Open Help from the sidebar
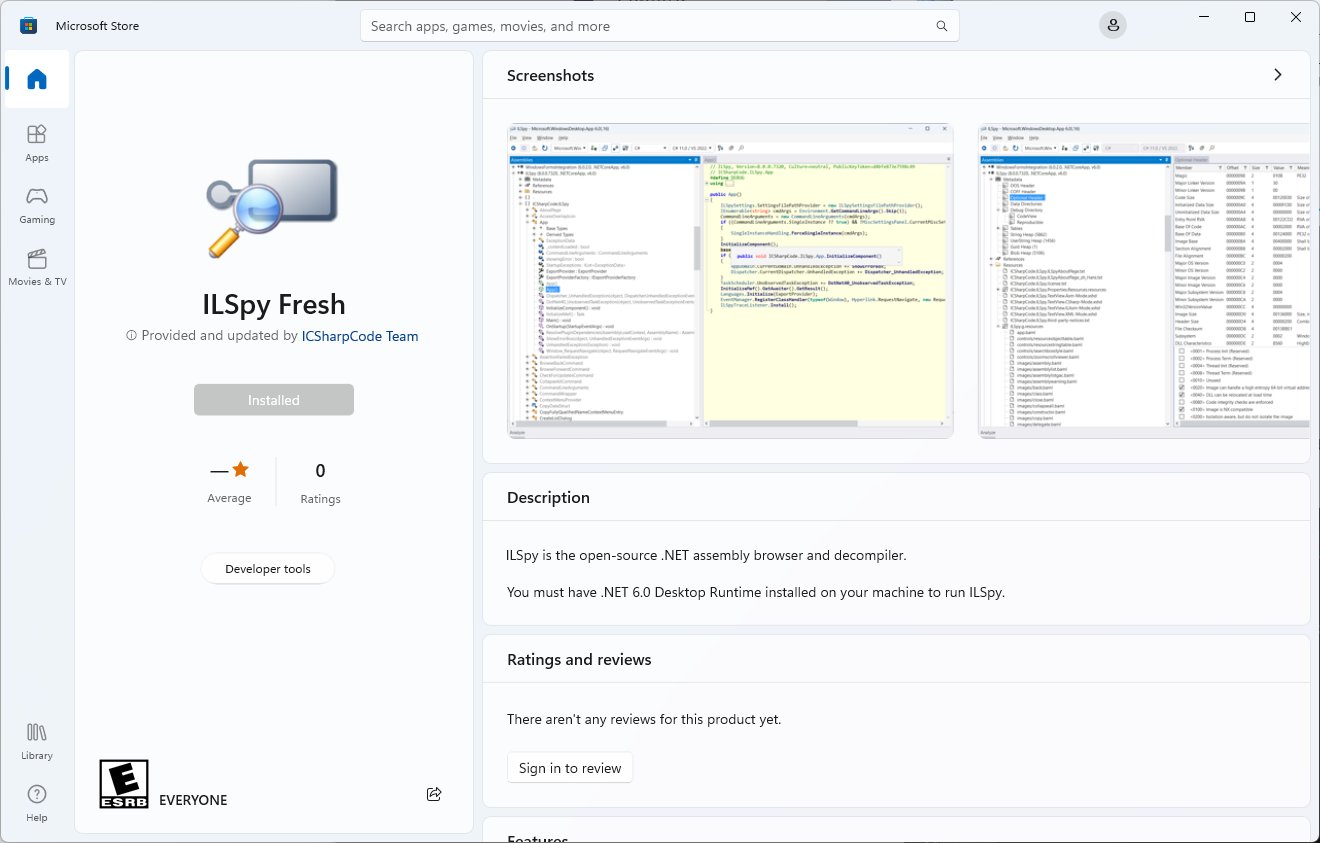 point(36,802)
